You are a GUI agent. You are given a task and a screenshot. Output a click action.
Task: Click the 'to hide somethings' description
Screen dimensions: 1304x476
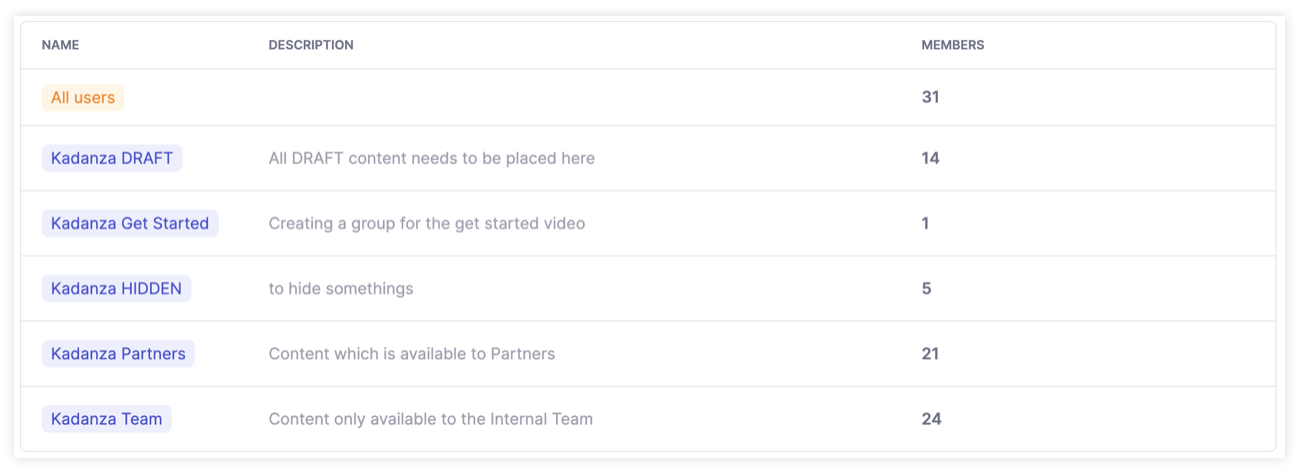[340, 288]
